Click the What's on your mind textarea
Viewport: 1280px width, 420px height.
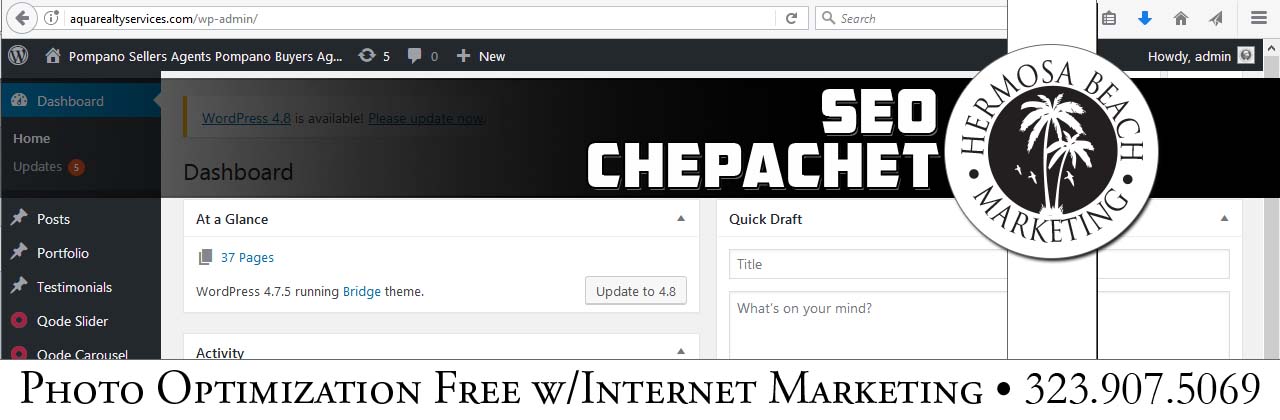point(979,325)
